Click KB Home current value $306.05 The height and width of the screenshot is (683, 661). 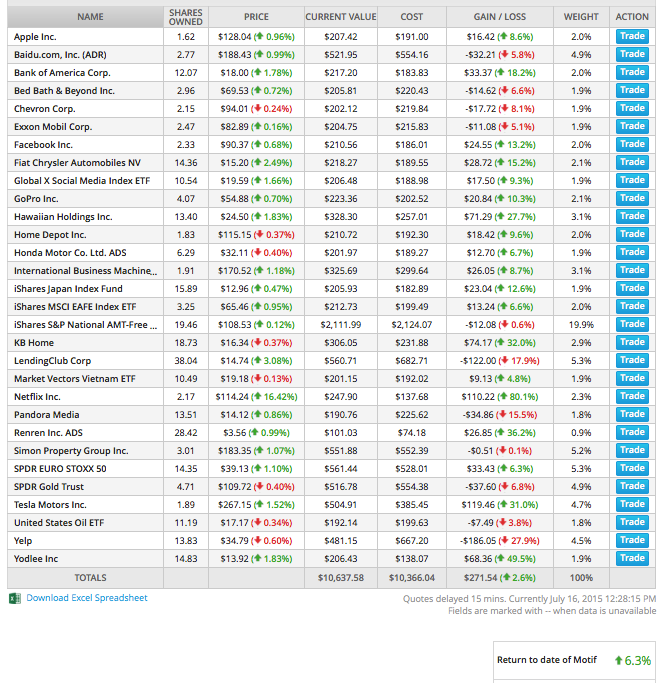(x=341, y=343)
